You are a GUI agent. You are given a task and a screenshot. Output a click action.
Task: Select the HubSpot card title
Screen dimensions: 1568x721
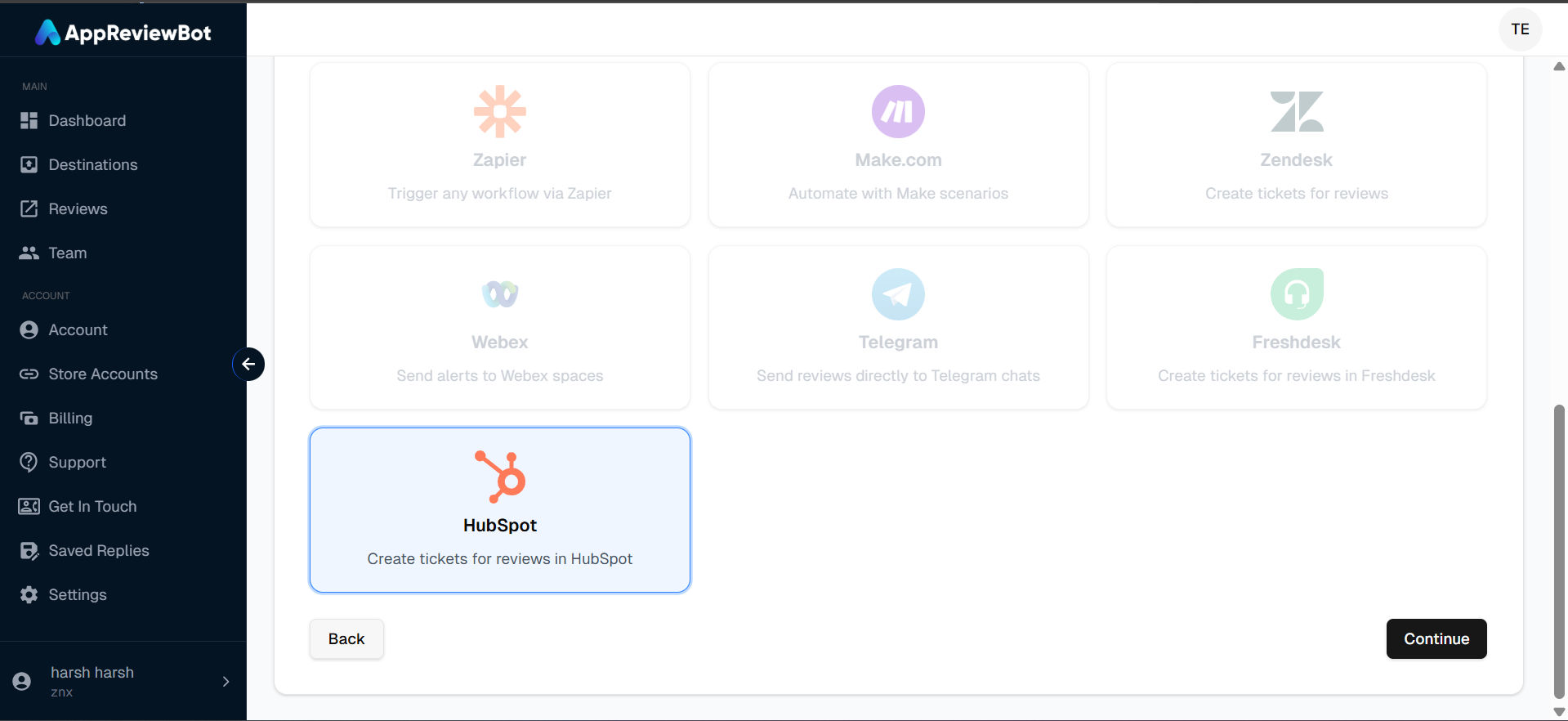(499, 526)
